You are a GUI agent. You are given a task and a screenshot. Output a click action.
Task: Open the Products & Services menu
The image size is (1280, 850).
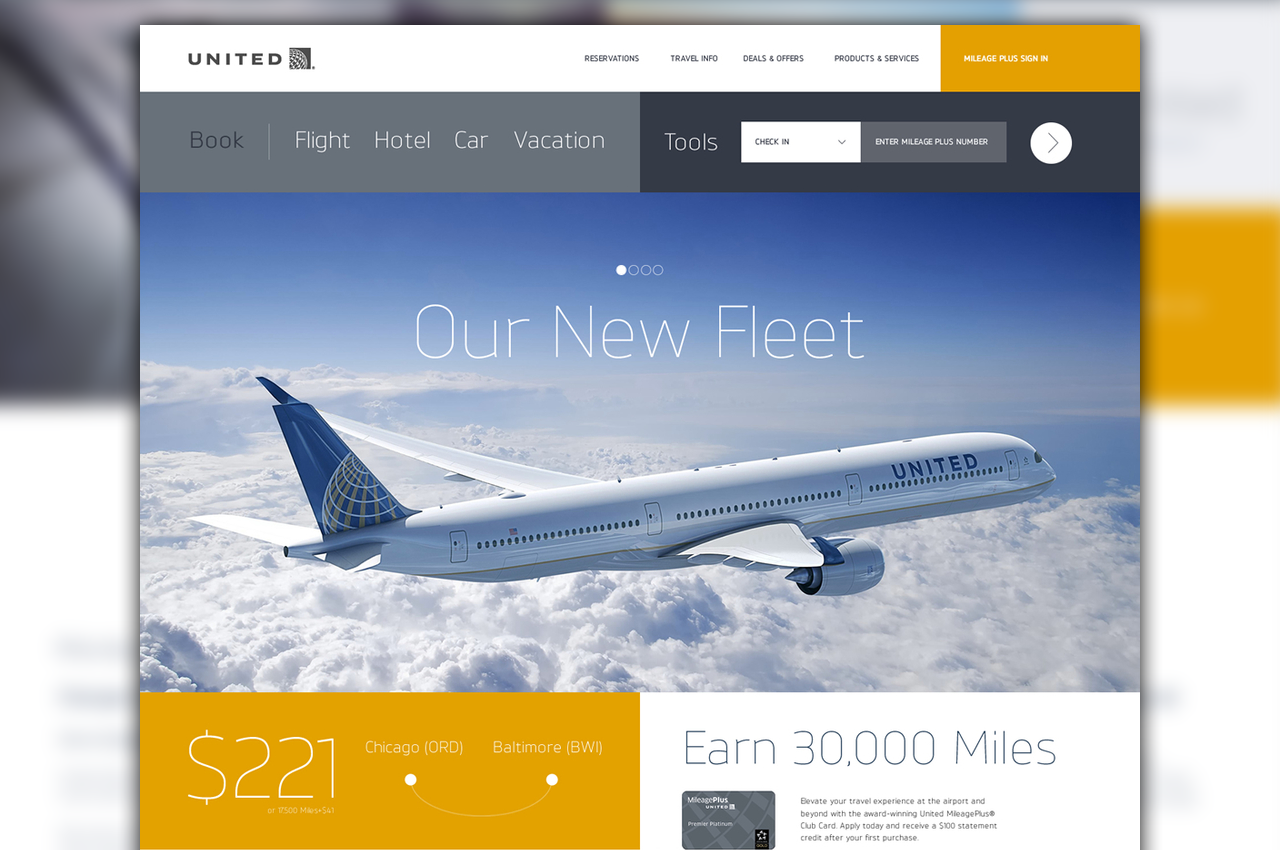876,59
